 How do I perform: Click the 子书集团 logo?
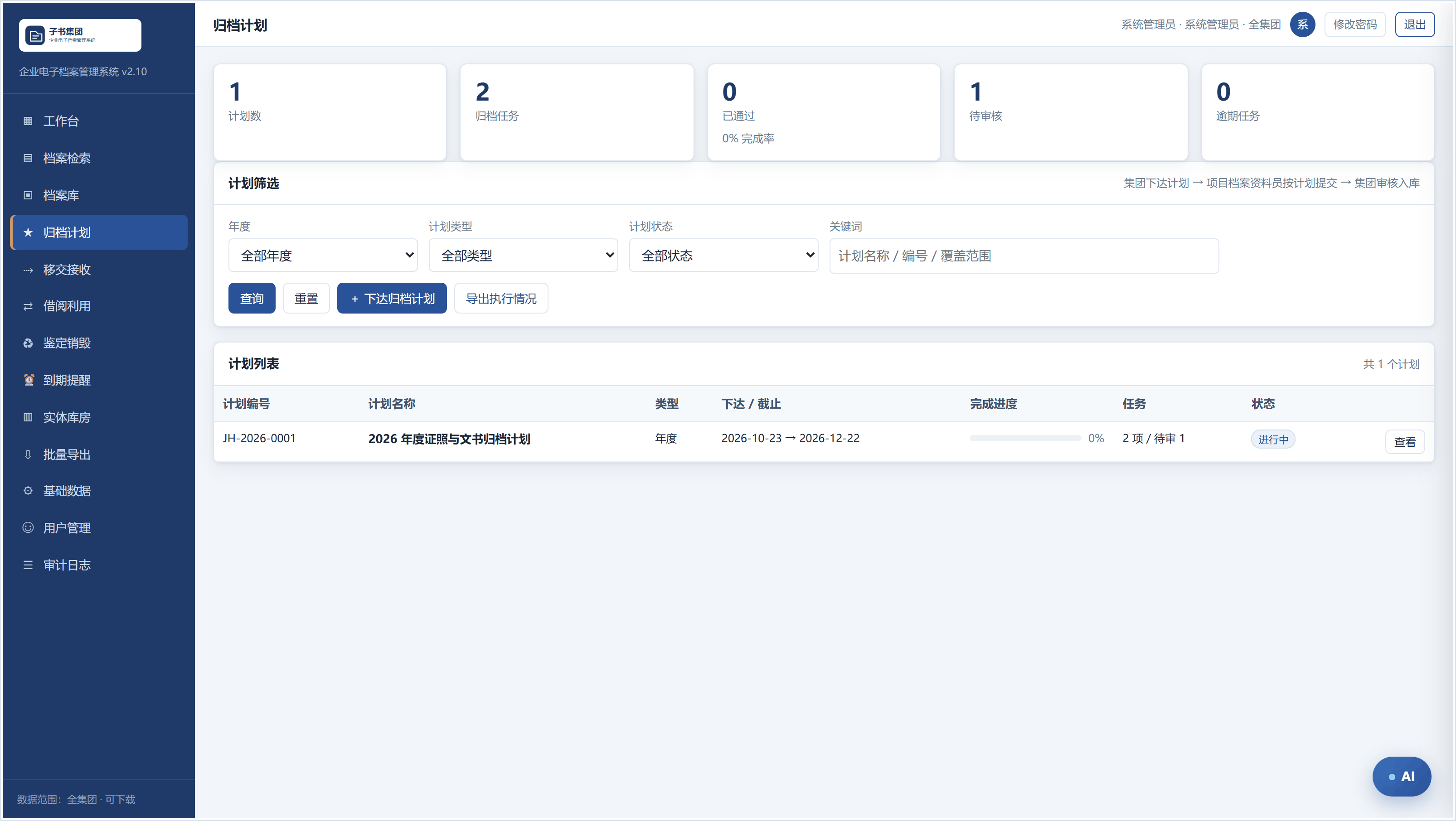tap(80, 36)
